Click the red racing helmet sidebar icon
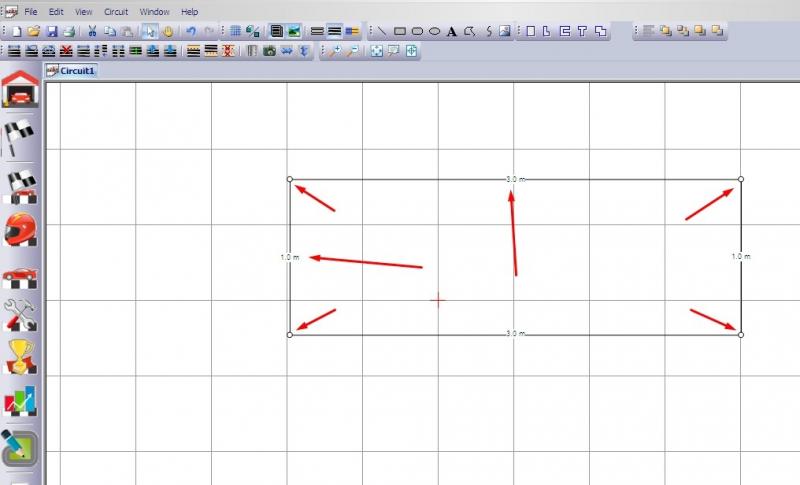 pyautogui.click(x=20, y=230)
